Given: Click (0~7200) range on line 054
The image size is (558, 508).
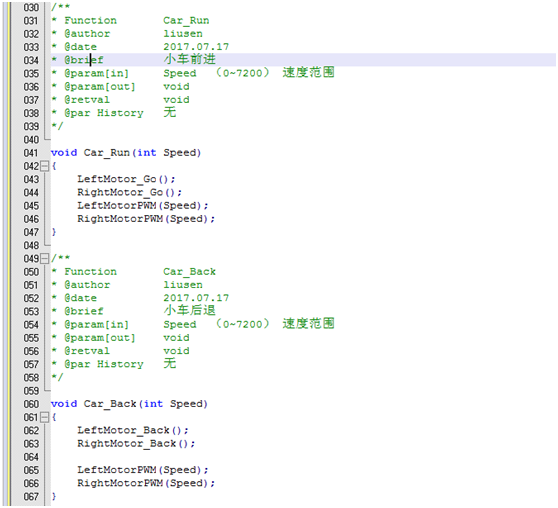Looking at the screenshot, I should (242, 324).
